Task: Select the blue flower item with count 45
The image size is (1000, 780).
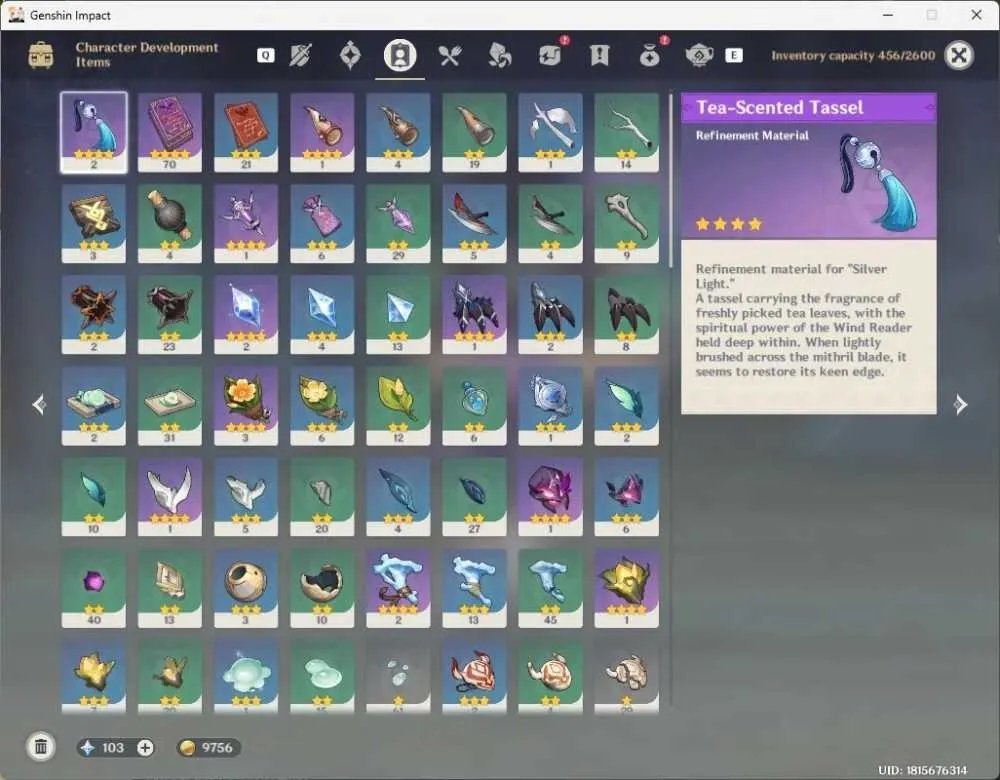Action: click(x=550, y=589)
